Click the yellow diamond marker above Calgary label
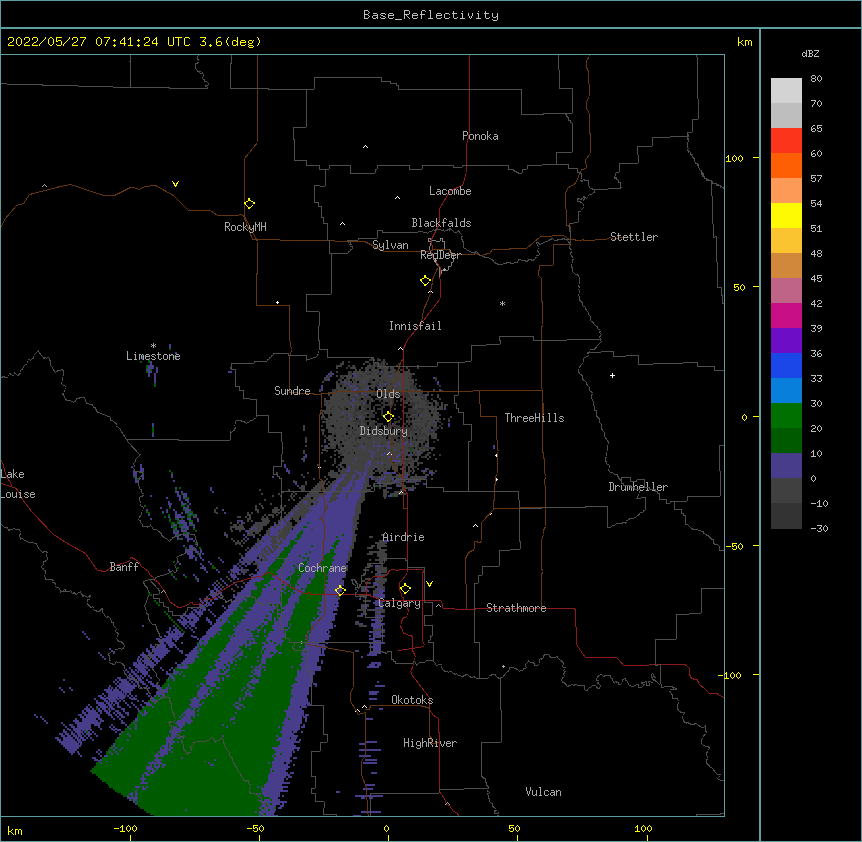This screenshot has height=842, width=862. pos(405,589)
